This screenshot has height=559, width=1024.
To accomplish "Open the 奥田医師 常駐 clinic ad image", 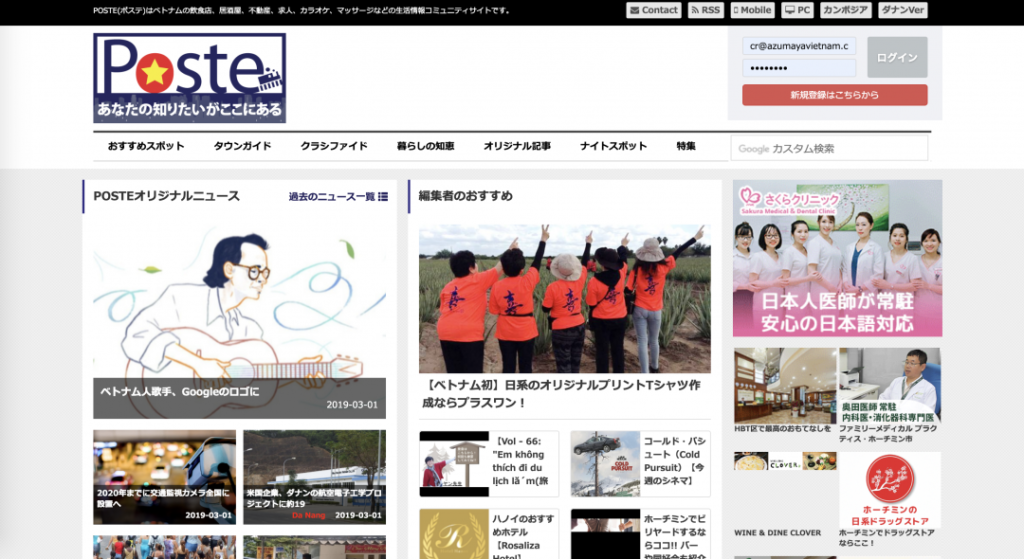I will 889,385.
